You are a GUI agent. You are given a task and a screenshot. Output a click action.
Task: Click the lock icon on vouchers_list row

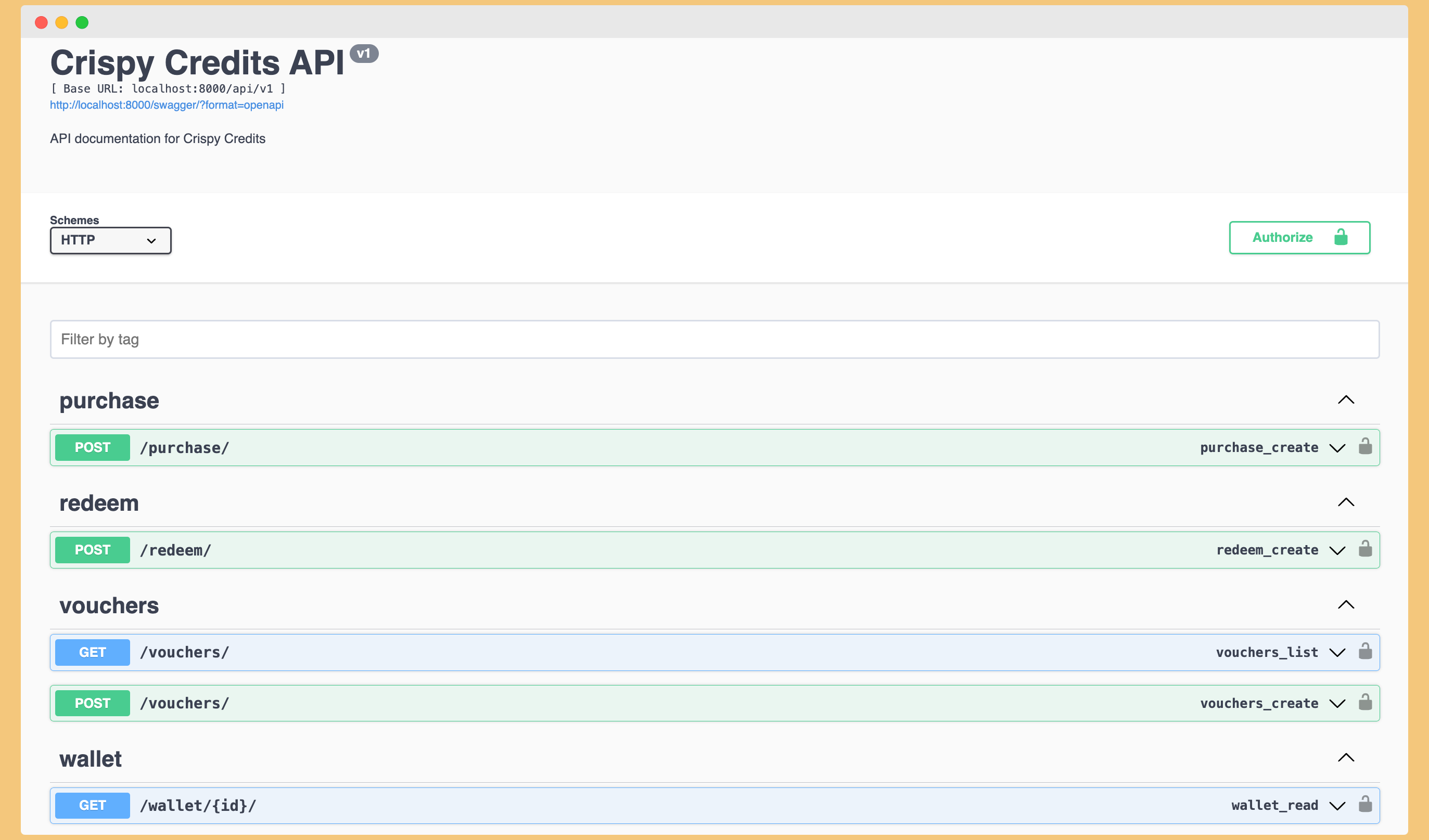pos(1365,651)
